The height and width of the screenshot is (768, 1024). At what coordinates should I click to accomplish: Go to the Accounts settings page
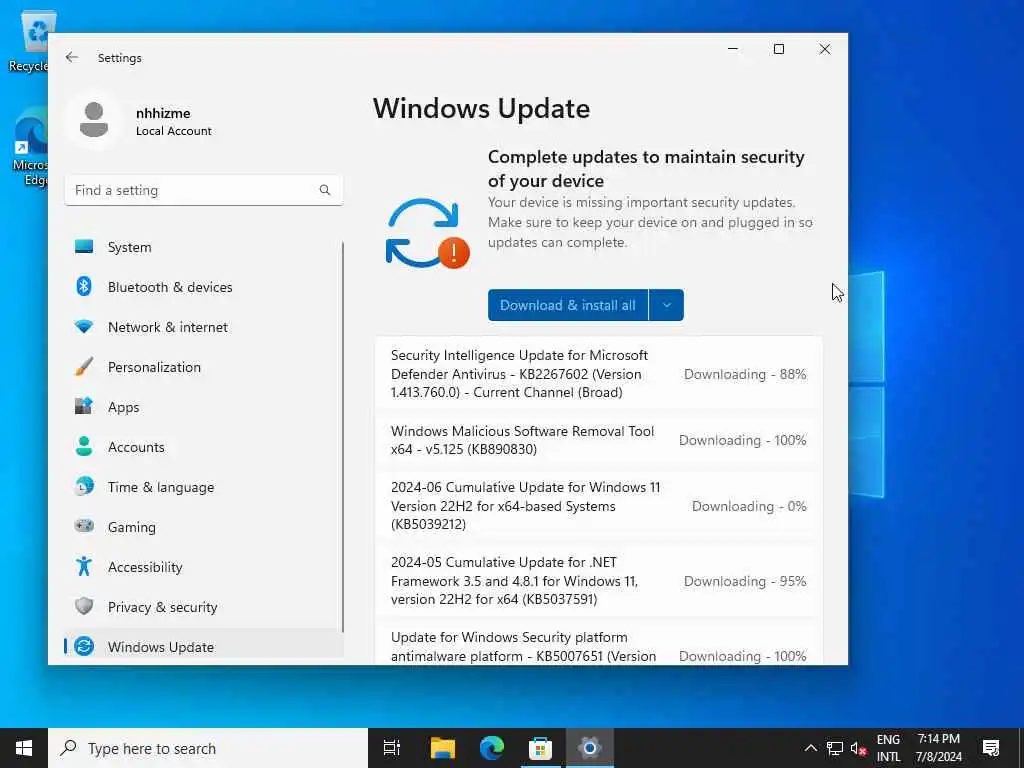tap(203, 447)
